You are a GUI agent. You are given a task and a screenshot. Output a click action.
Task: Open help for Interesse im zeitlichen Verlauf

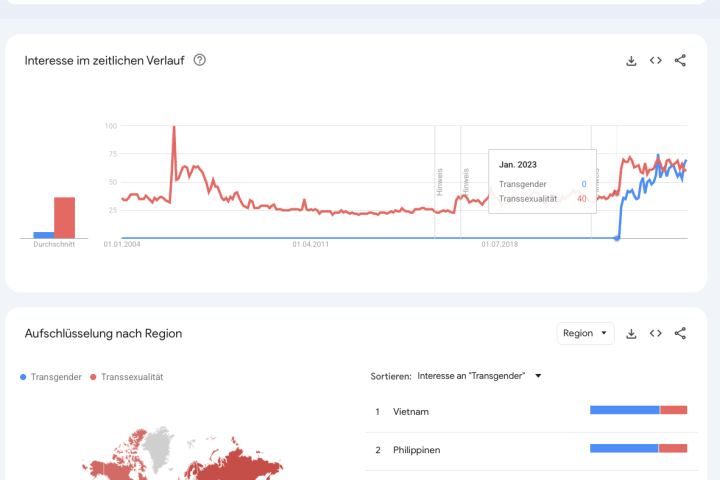tap(200, 60)
